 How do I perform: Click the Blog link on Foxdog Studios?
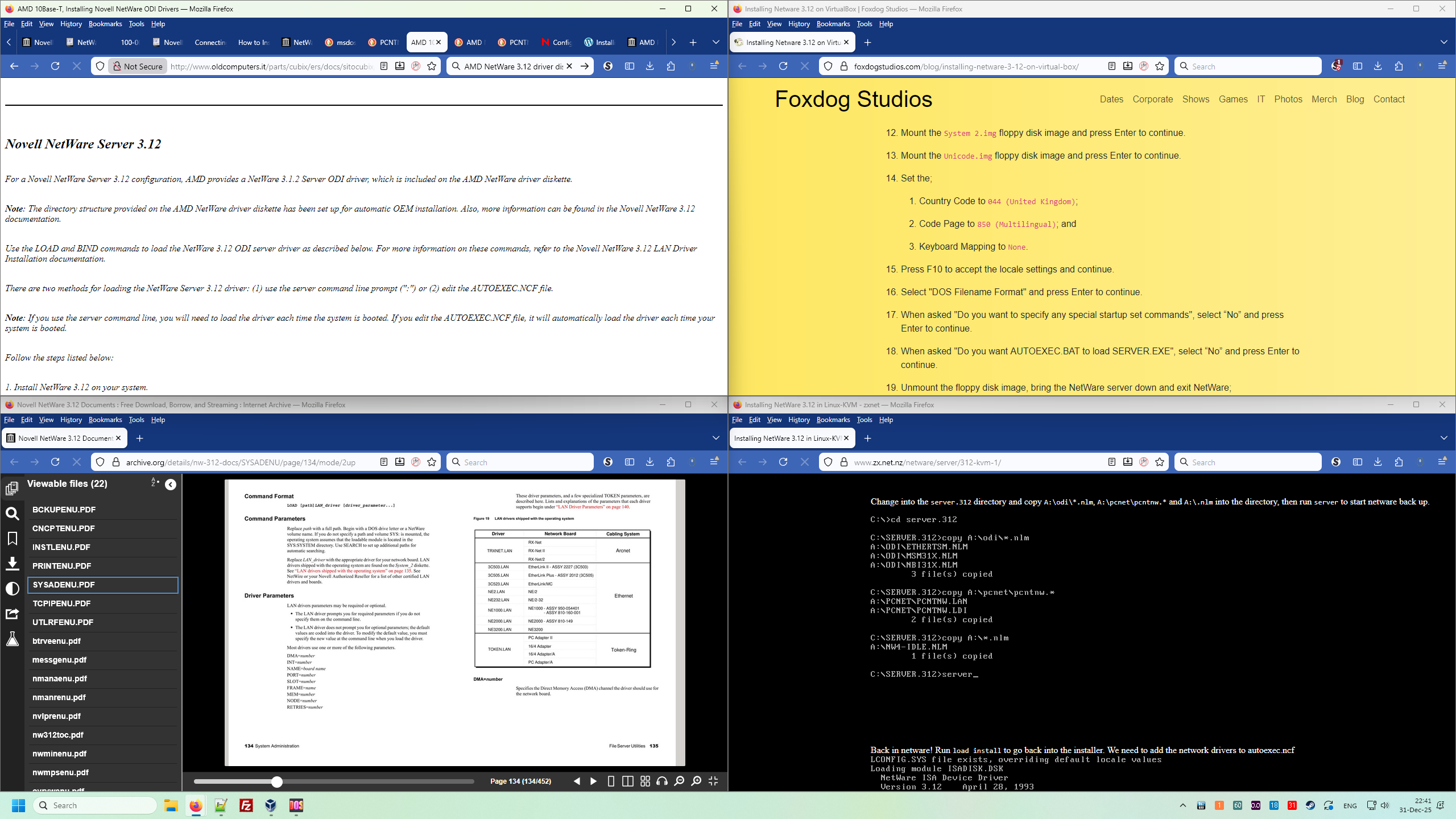[x=1355, y=99]
